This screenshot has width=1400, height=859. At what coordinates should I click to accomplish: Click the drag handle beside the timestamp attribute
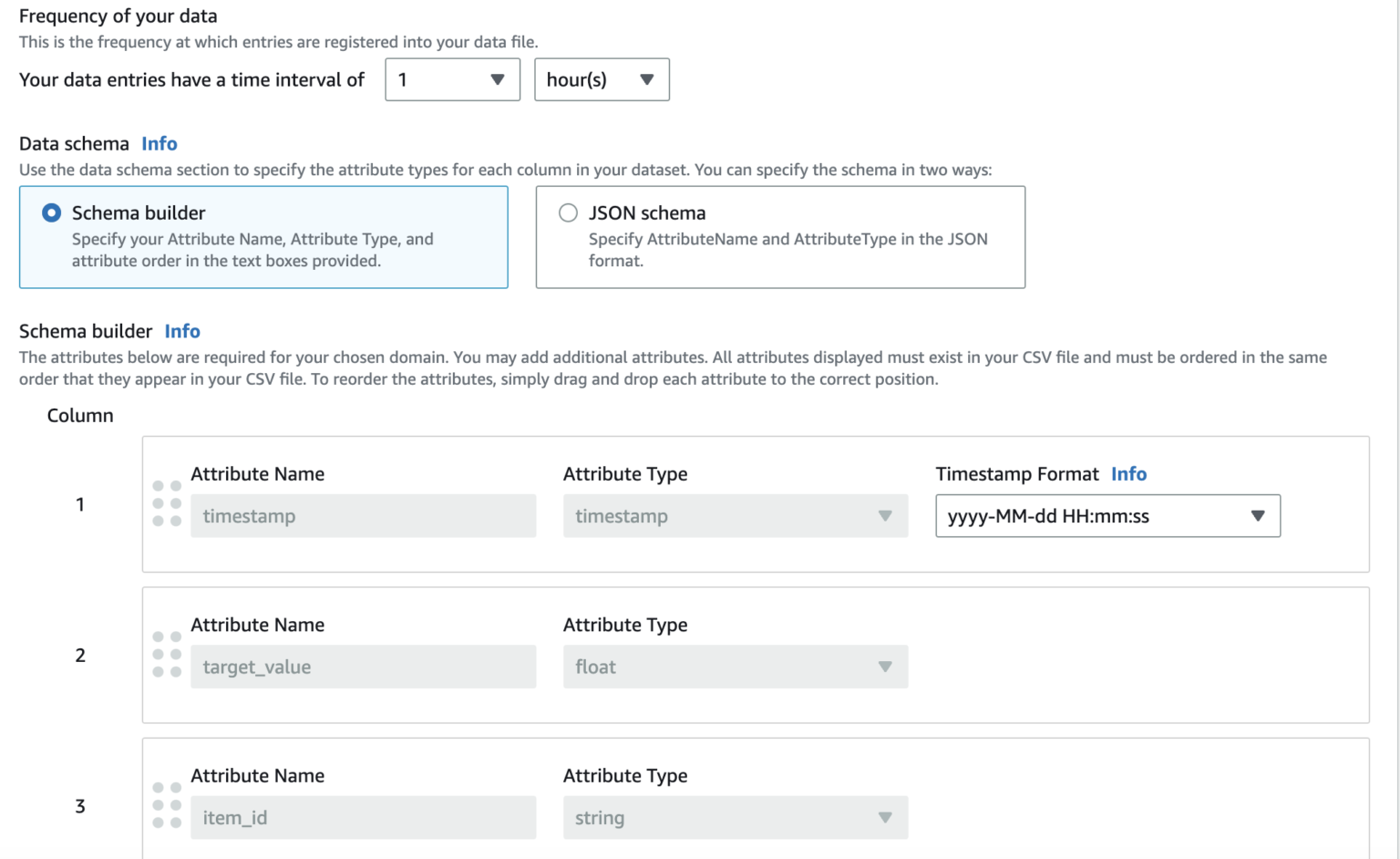(x=167, y=503)
